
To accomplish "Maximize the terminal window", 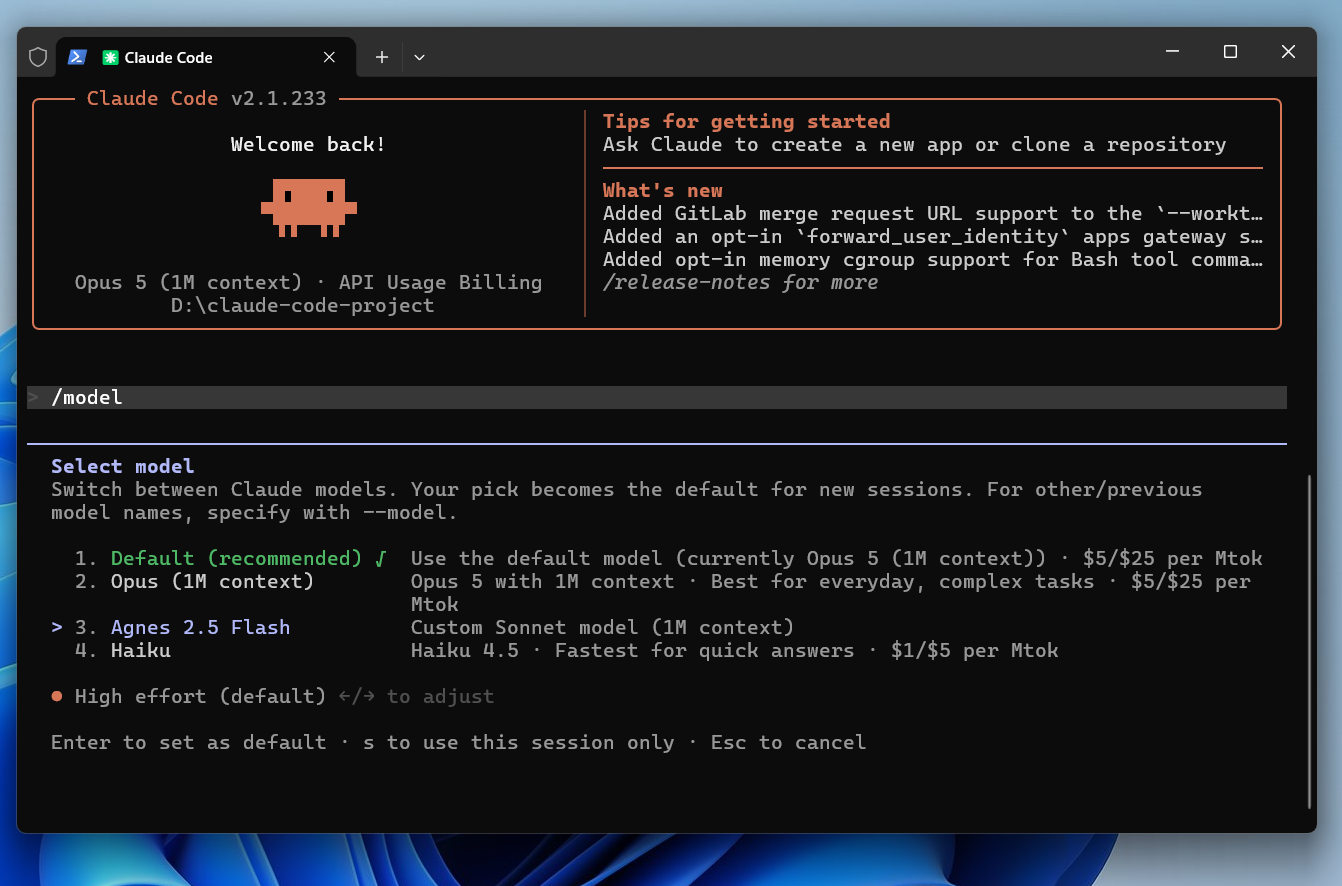I will click(x=1231, y=52).
